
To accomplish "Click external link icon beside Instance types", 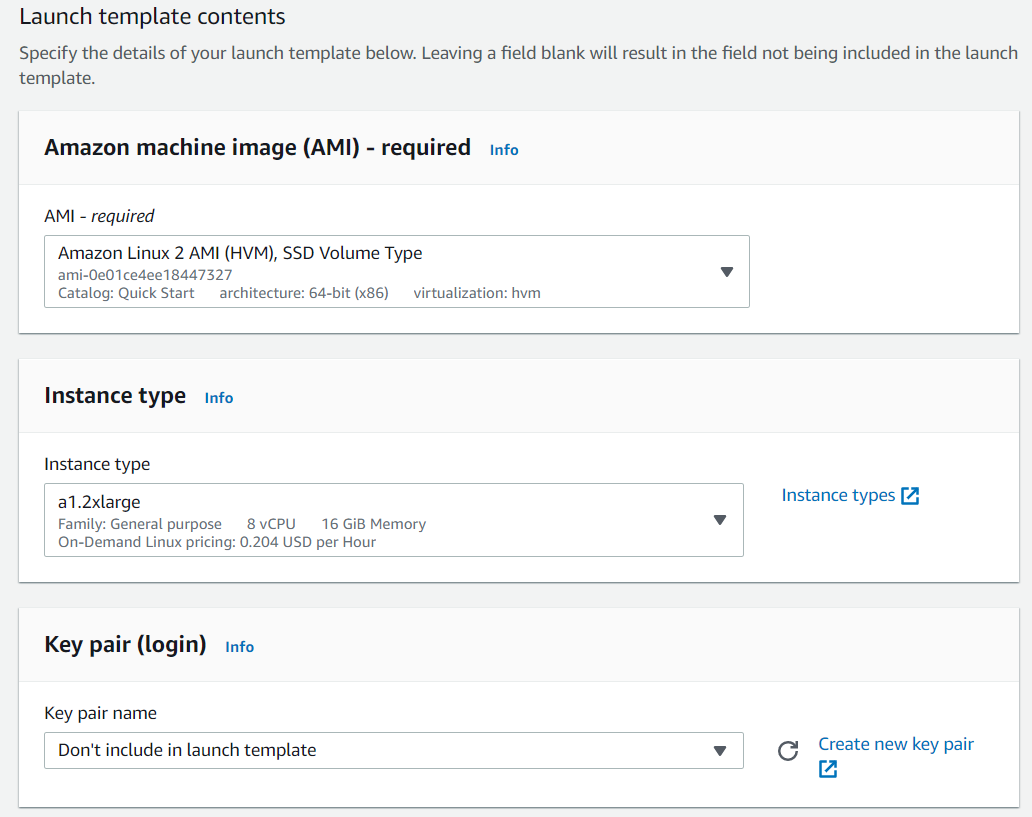I will 910,496.
